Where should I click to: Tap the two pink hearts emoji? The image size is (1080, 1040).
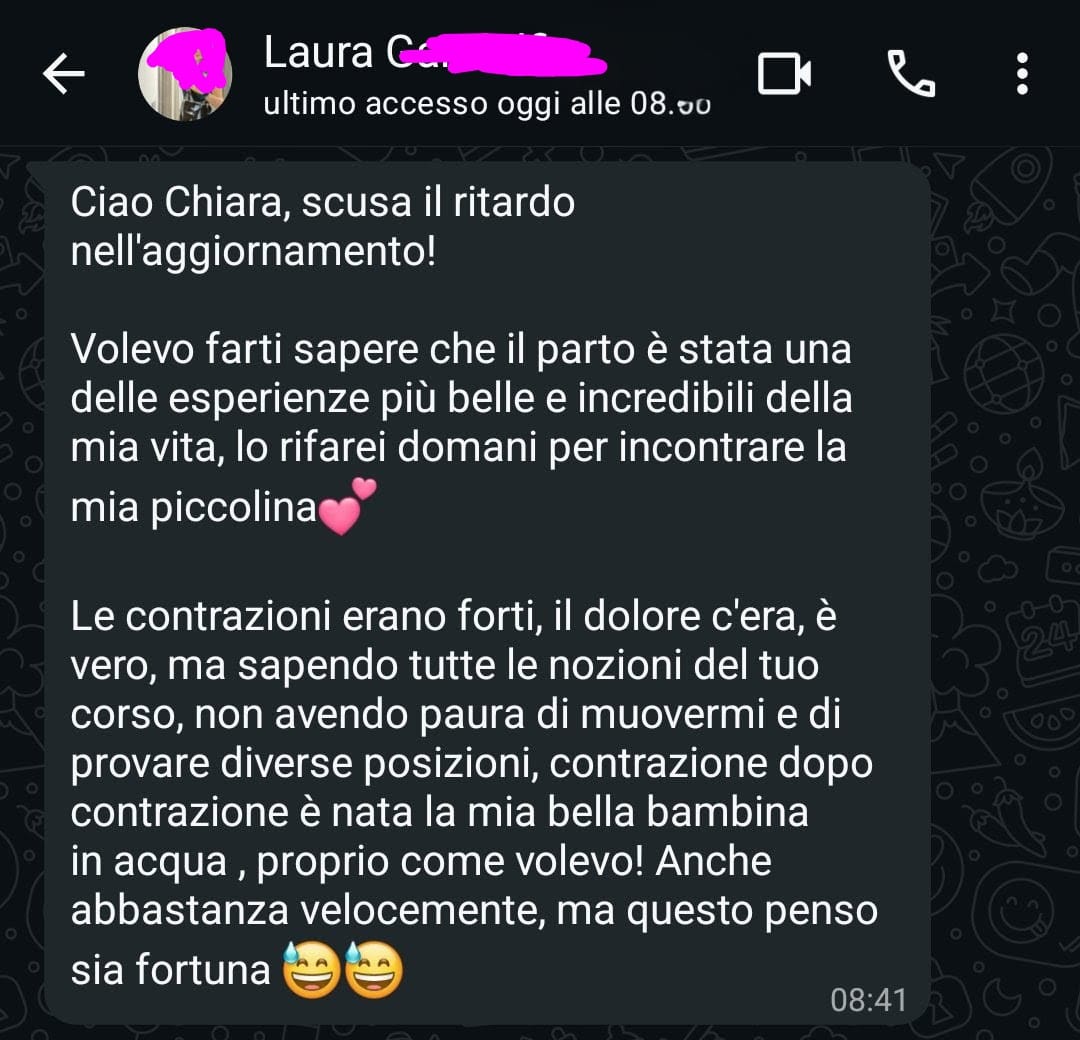click(x=348, y=507)
